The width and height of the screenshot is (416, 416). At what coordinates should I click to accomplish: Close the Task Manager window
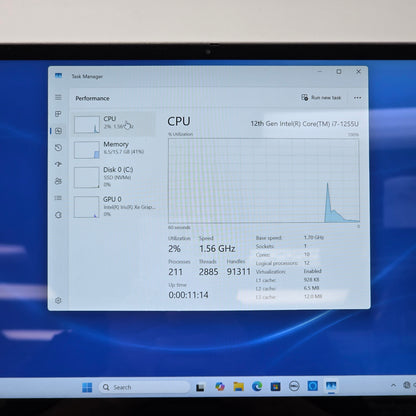click(358, 71)
